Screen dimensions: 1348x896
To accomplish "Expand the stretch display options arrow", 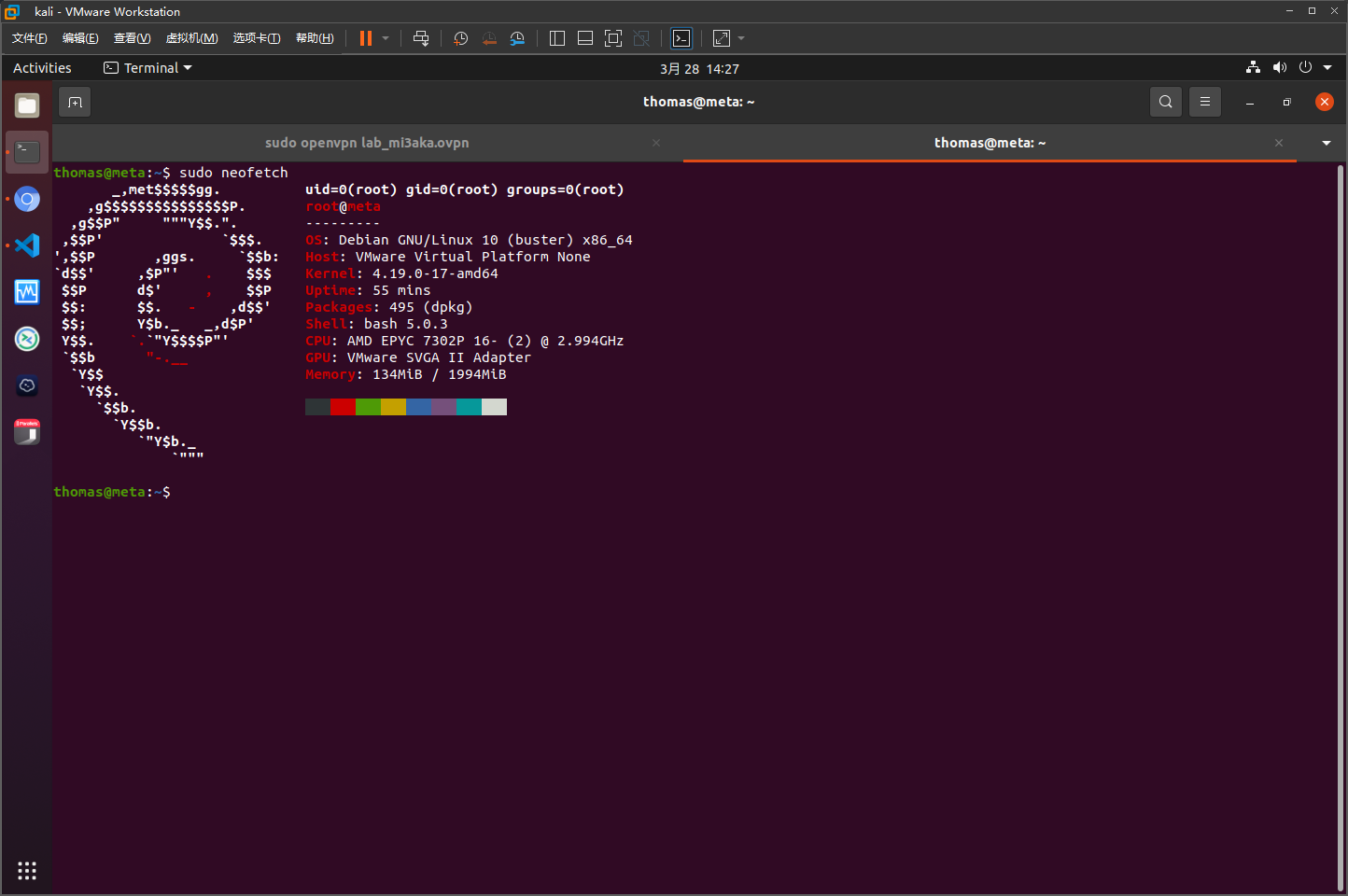I will point(741,38).
